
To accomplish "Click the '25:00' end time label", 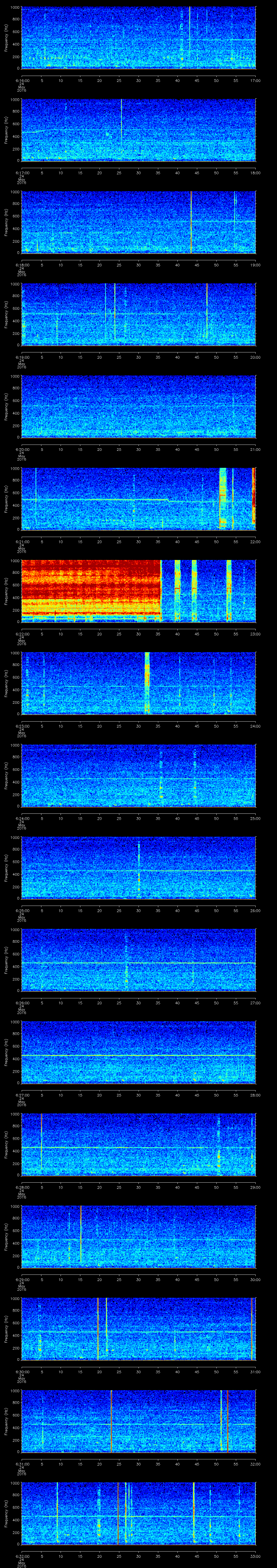I will (255, 818).
